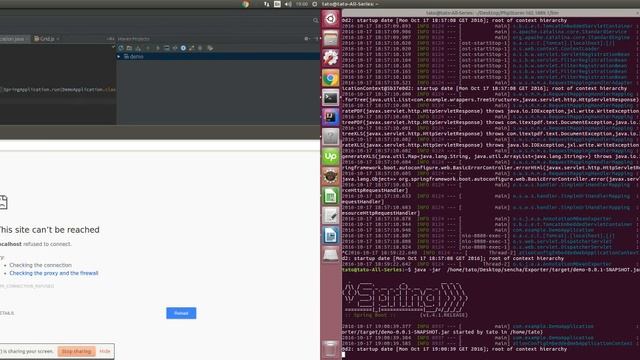Click Generate Sources folder icon in Maven toolbar
The height and width of the screenshot is (360, 640).
click(x=129, y=48)
